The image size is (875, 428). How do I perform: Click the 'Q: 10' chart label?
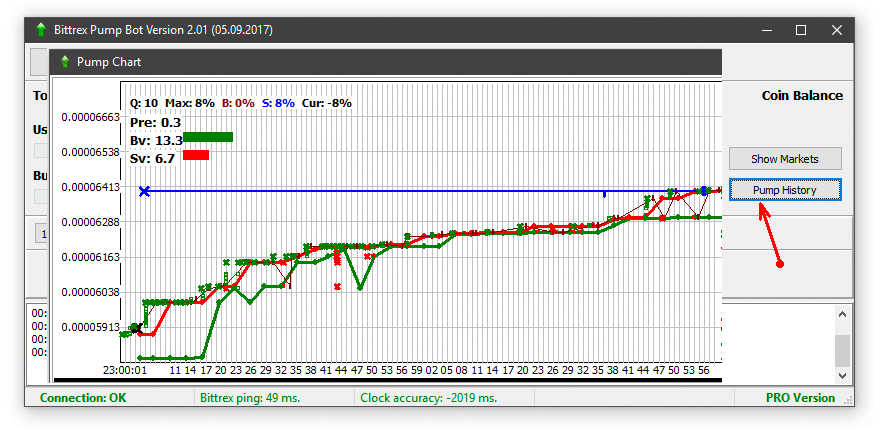pos(144,103)
